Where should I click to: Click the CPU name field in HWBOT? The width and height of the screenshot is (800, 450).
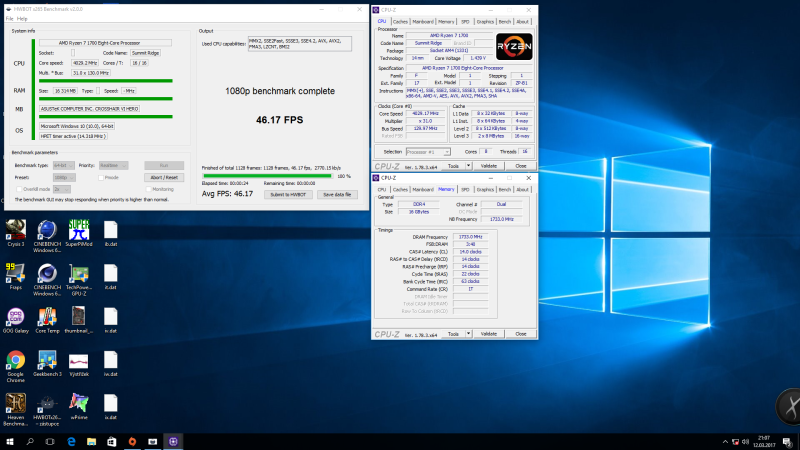click(106, 43)
